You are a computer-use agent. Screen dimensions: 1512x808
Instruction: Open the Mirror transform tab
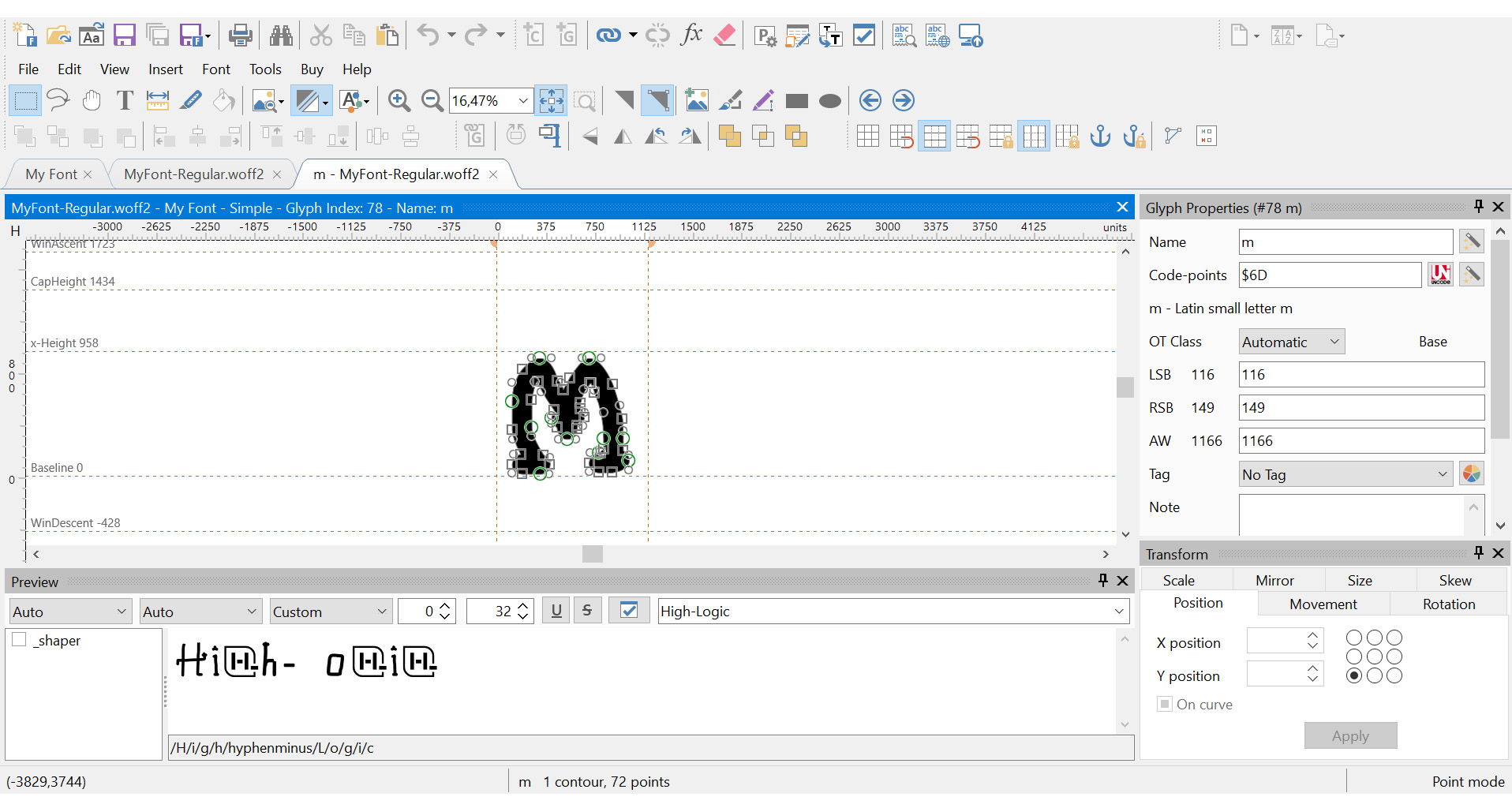pyautogui.click(x=1275, y=580)
